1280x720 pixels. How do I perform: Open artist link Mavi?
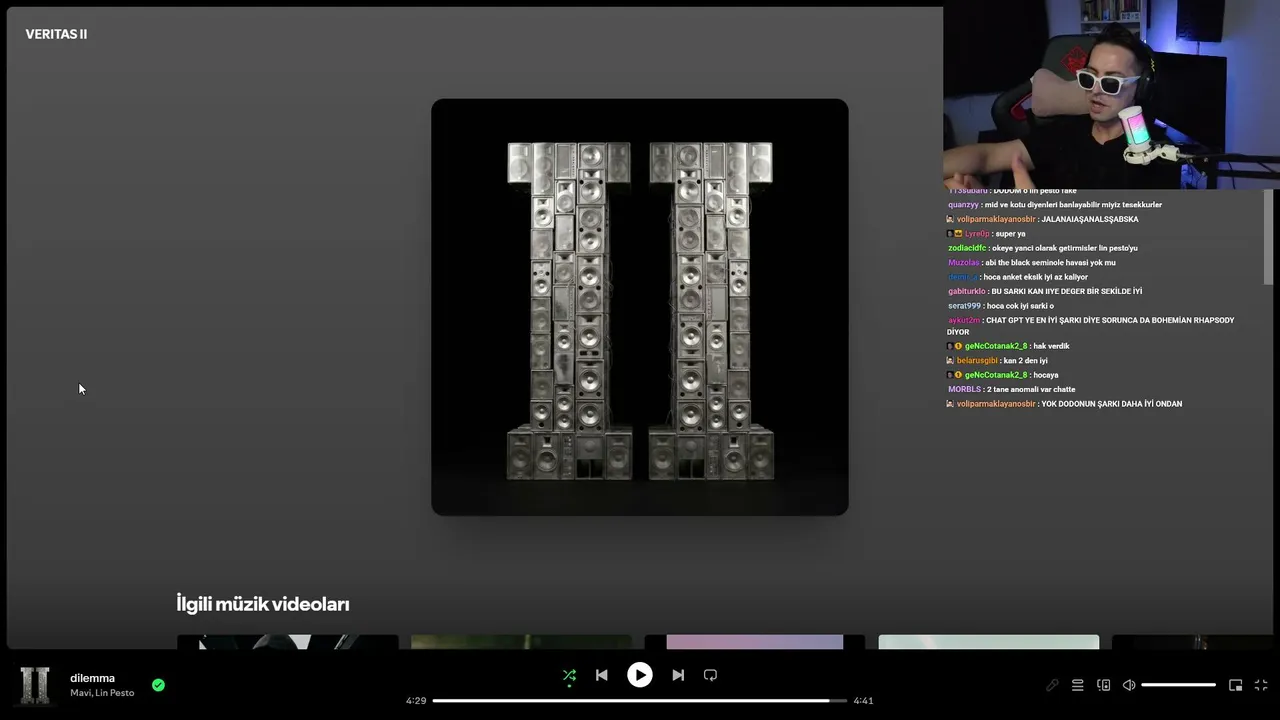coord(80,693)
